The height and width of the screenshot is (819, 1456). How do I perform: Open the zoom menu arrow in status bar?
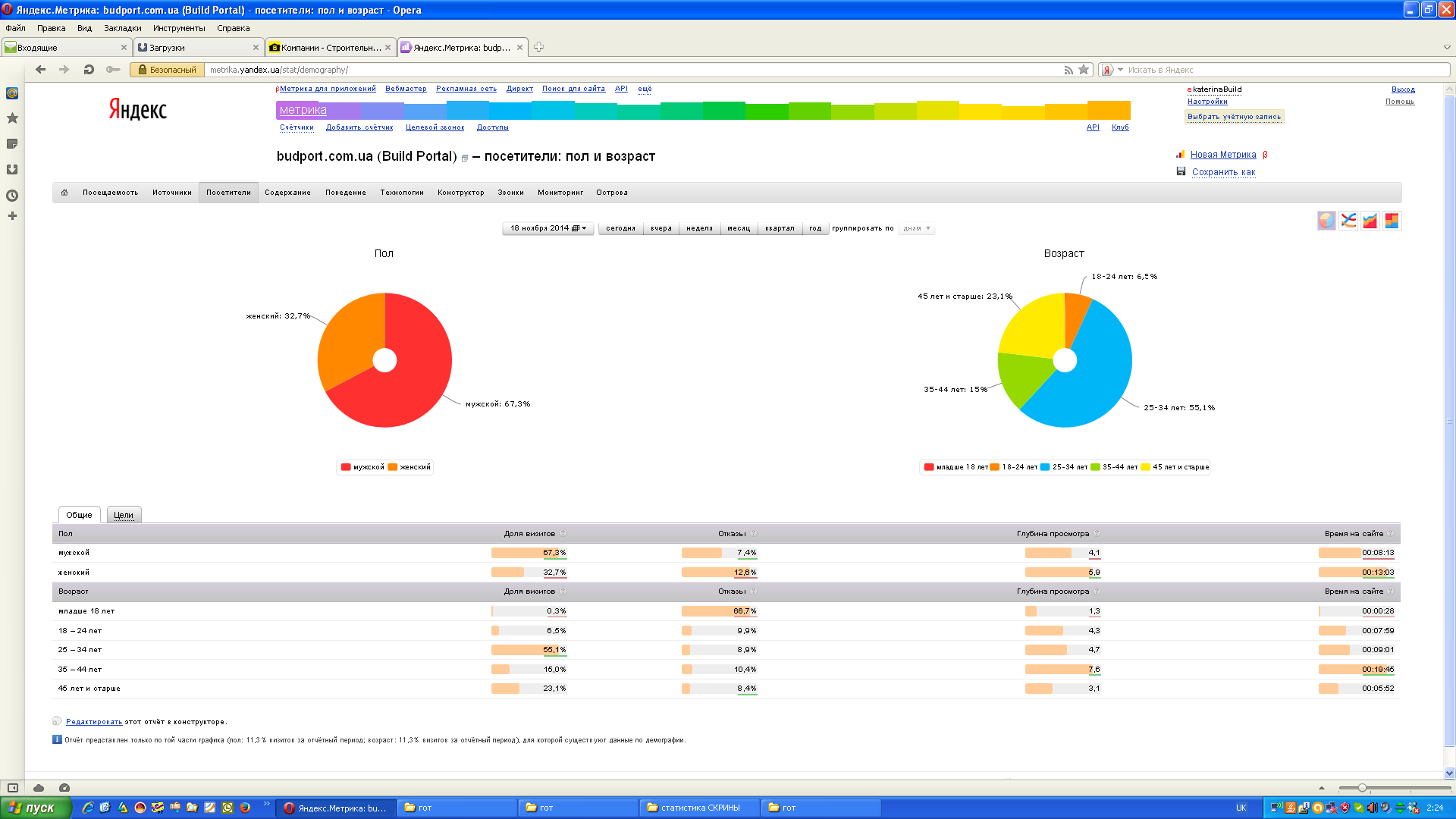click(1322, 788)
